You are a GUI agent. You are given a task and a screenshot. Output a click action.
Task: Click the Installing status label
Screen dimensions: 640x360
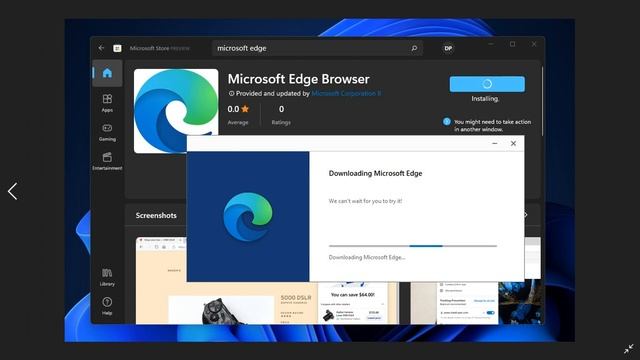(485, 99)
